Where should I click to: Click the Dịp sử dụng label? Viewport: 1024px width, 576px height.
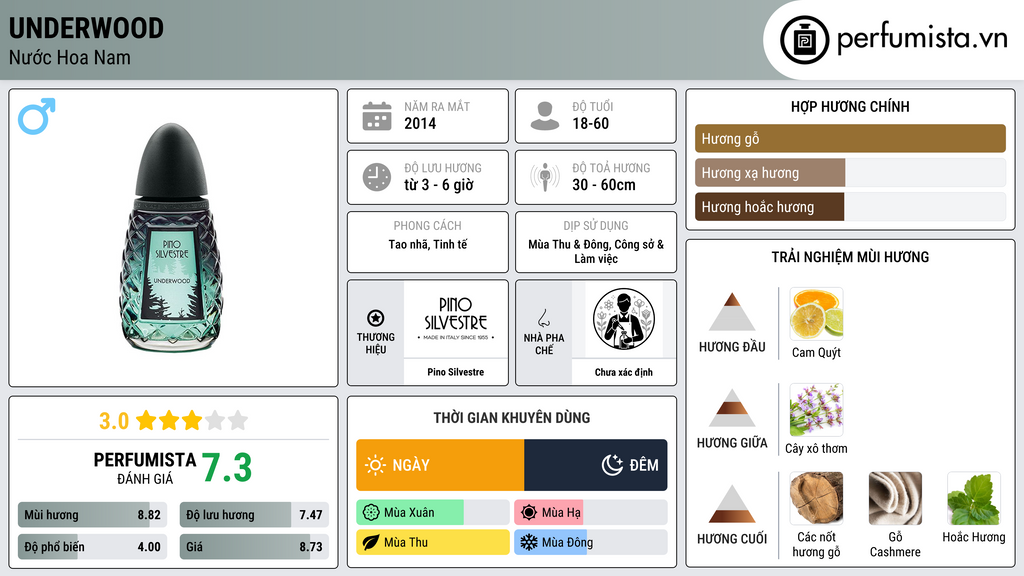click(596, 226)
